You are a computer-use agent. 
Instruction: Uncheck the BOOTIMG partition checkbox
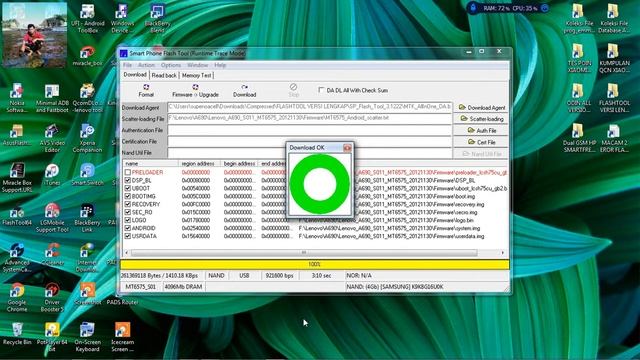point(128,196)
